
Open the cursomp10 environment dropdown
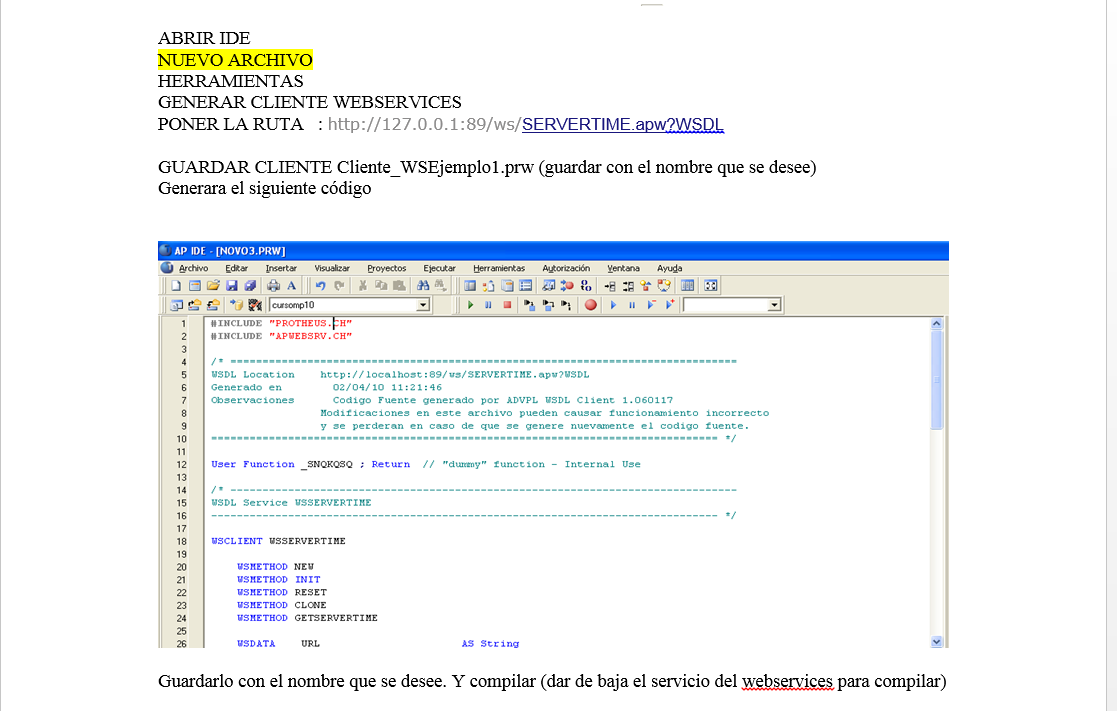(422, 305)
